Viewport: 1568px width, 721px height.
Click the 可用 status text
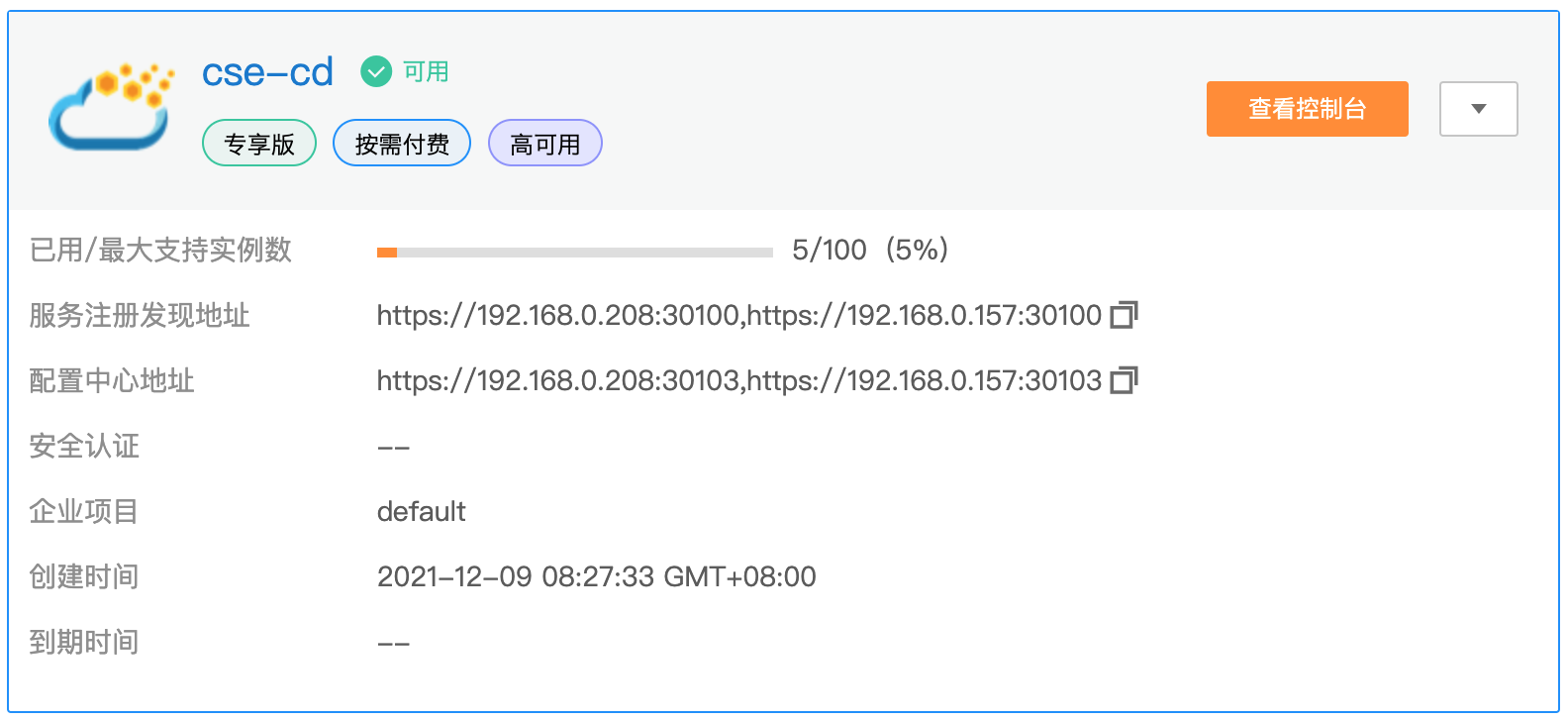(426, 72)
